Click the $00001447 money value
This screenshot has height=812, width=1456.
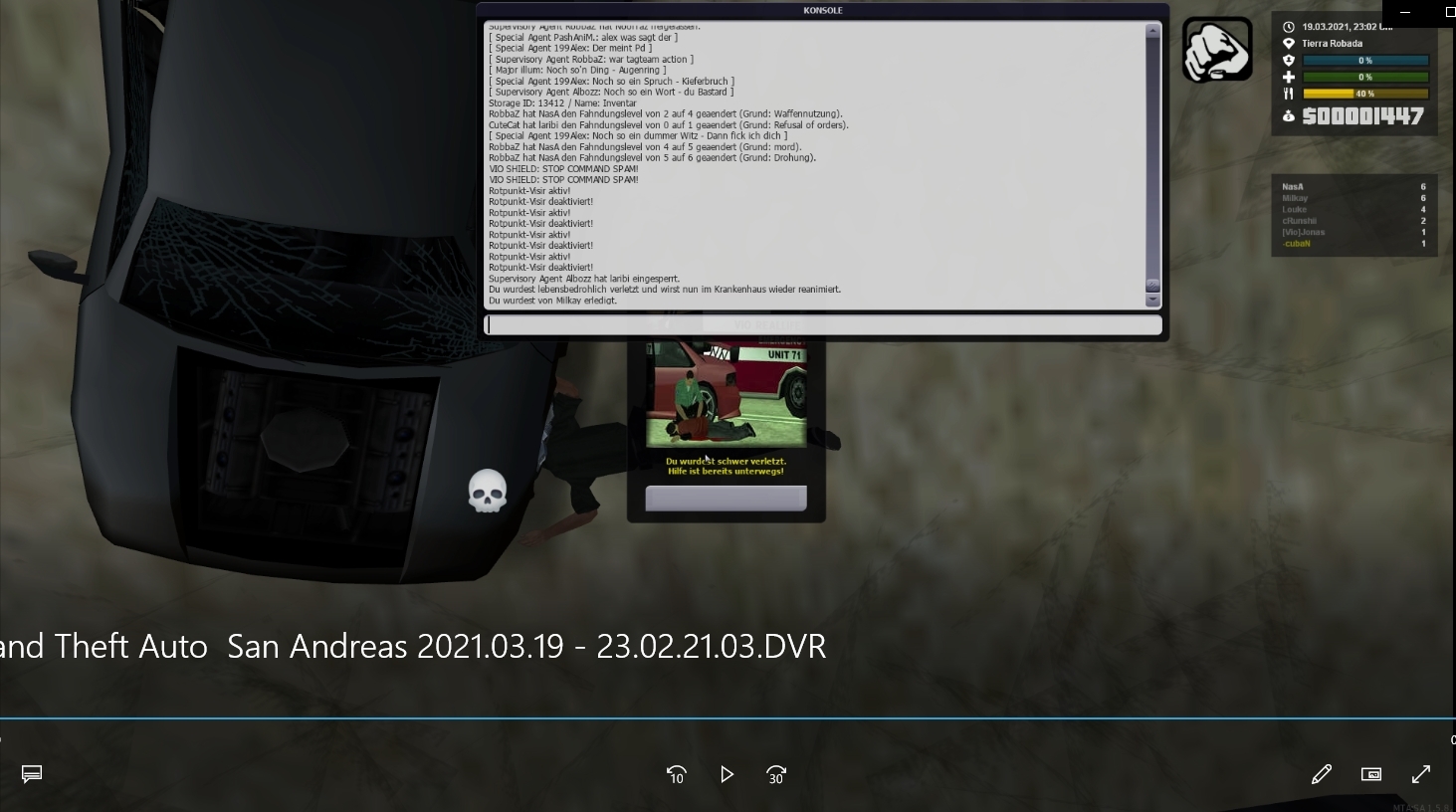(x=1363, y=116)
